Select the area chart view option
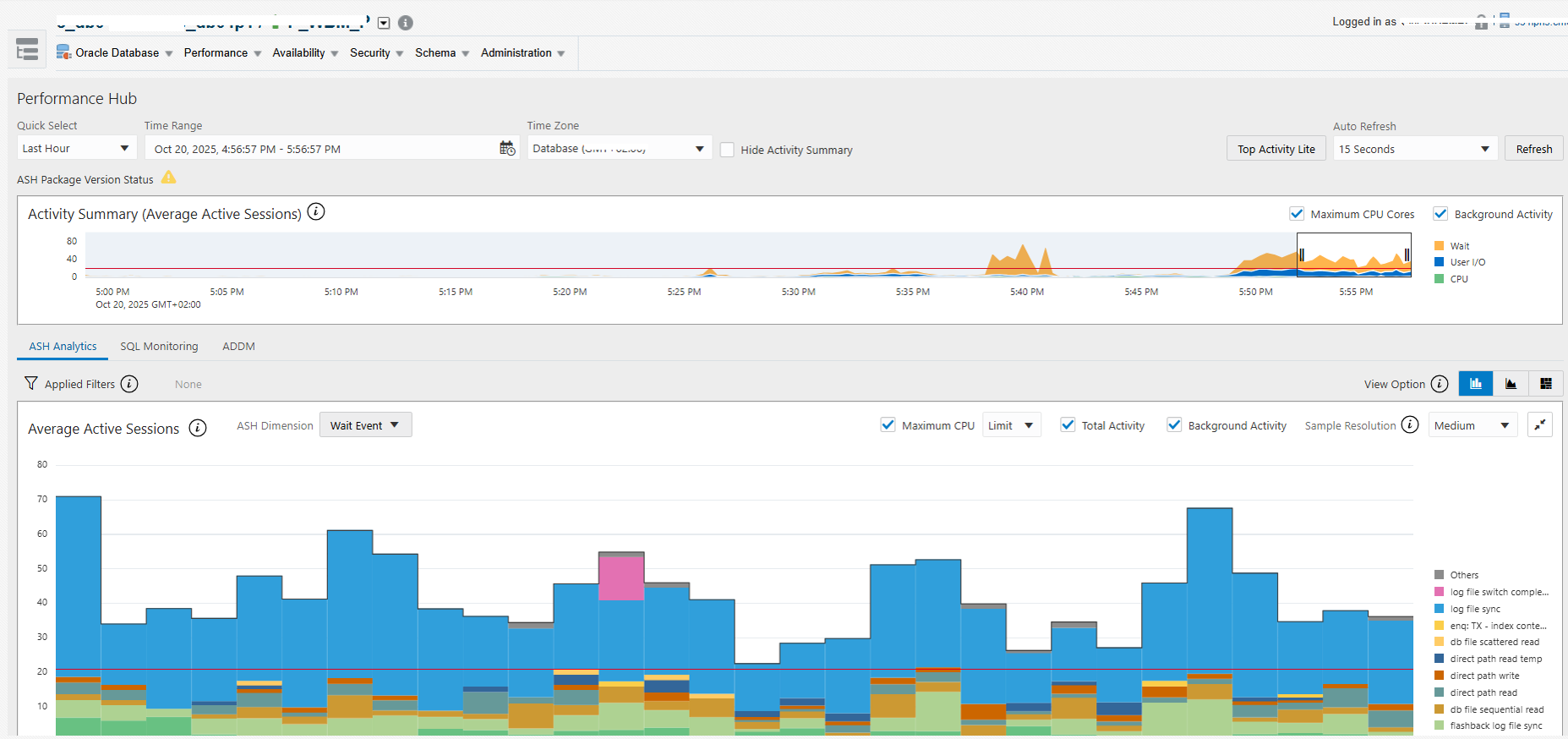This screenshot has height=739, width=1568. point(1511,384)
